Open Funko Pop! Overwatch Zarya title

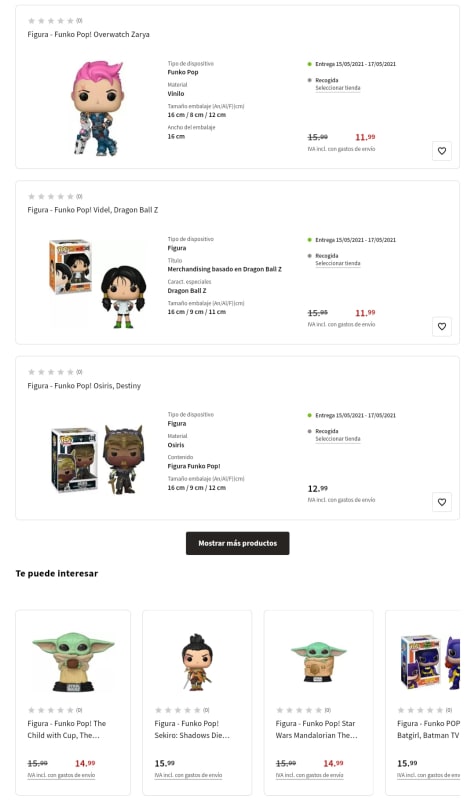[89, 35]
